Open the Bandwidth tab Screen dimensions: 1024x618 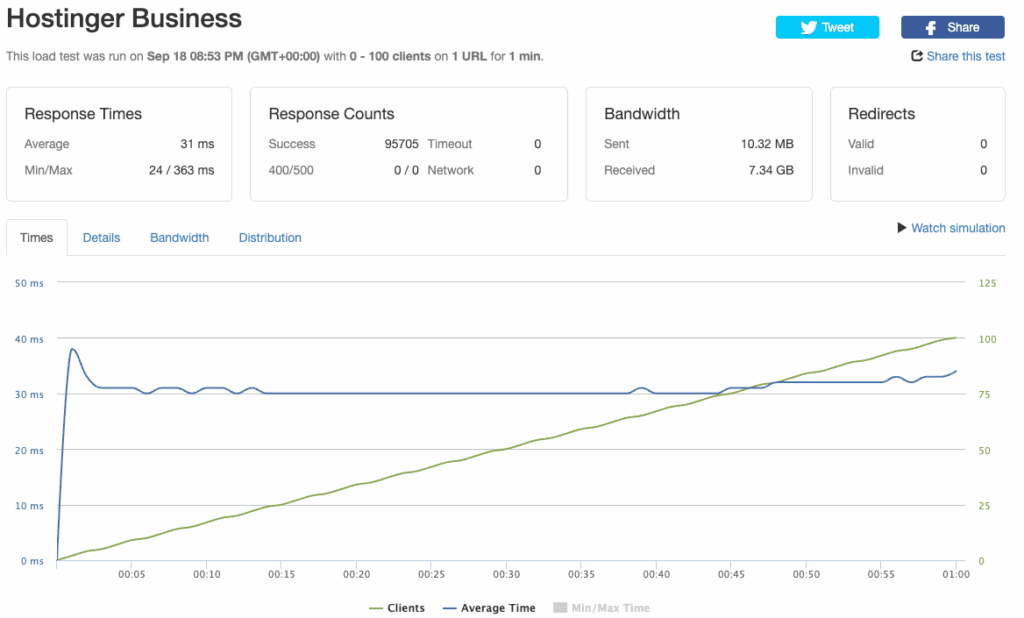point(179,238)
